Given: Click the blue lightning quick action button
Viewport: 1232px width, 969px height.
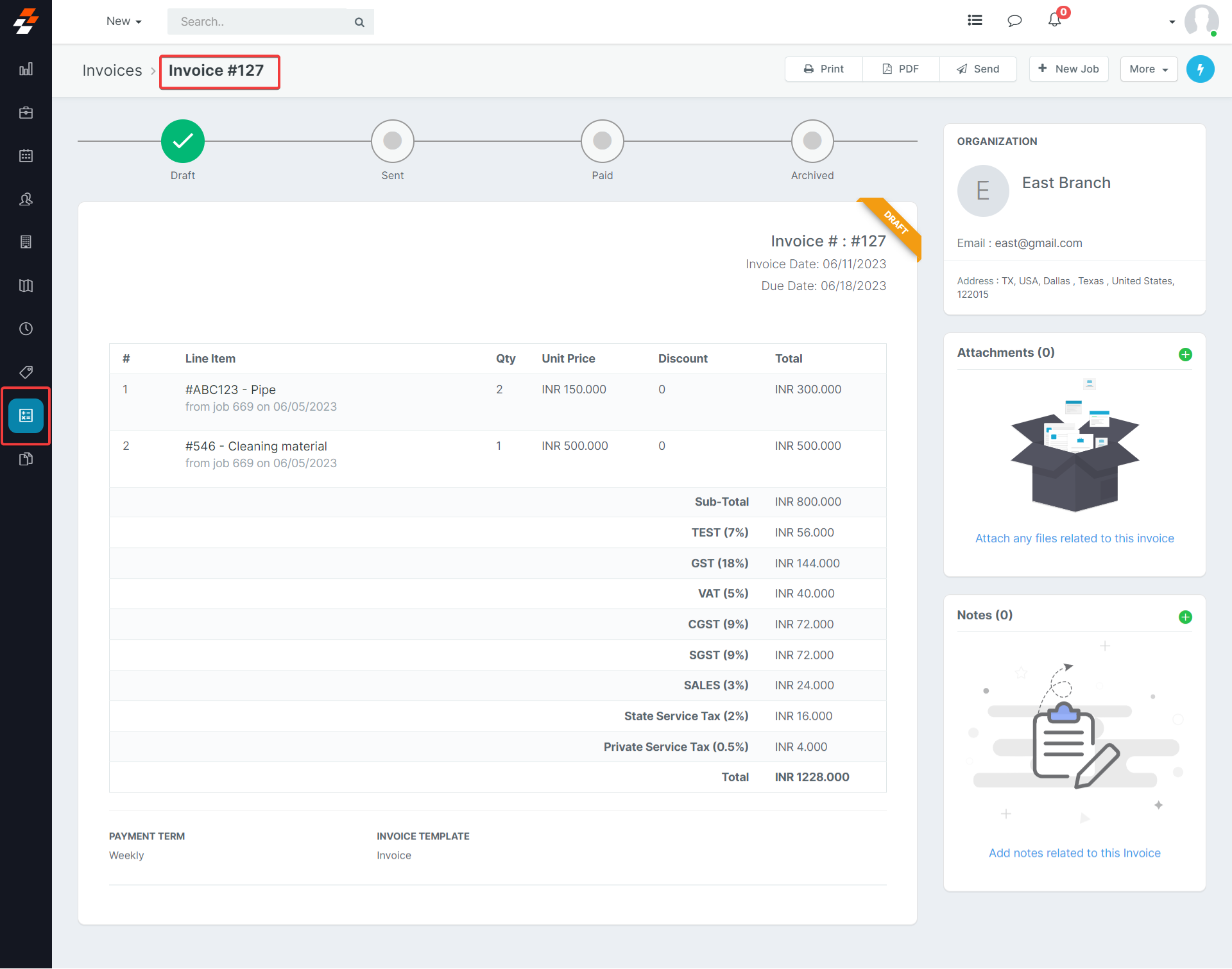Looking at the screenshot, I should tap(1200, 69).
